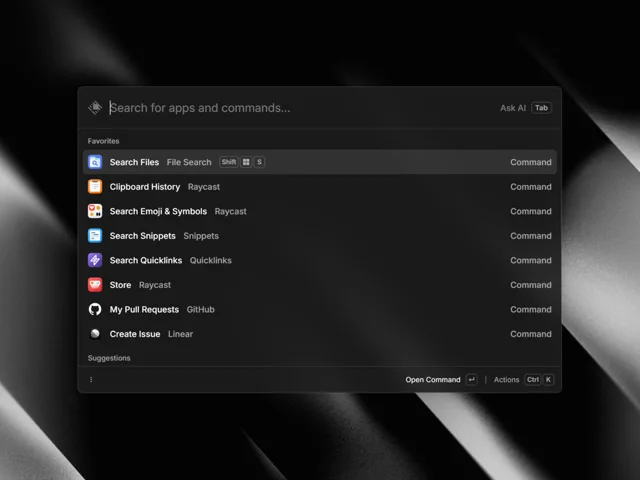Screen dimensions: 640x480
Task: Click the Windows key badge on Search Files
Action: coord(246,162)
